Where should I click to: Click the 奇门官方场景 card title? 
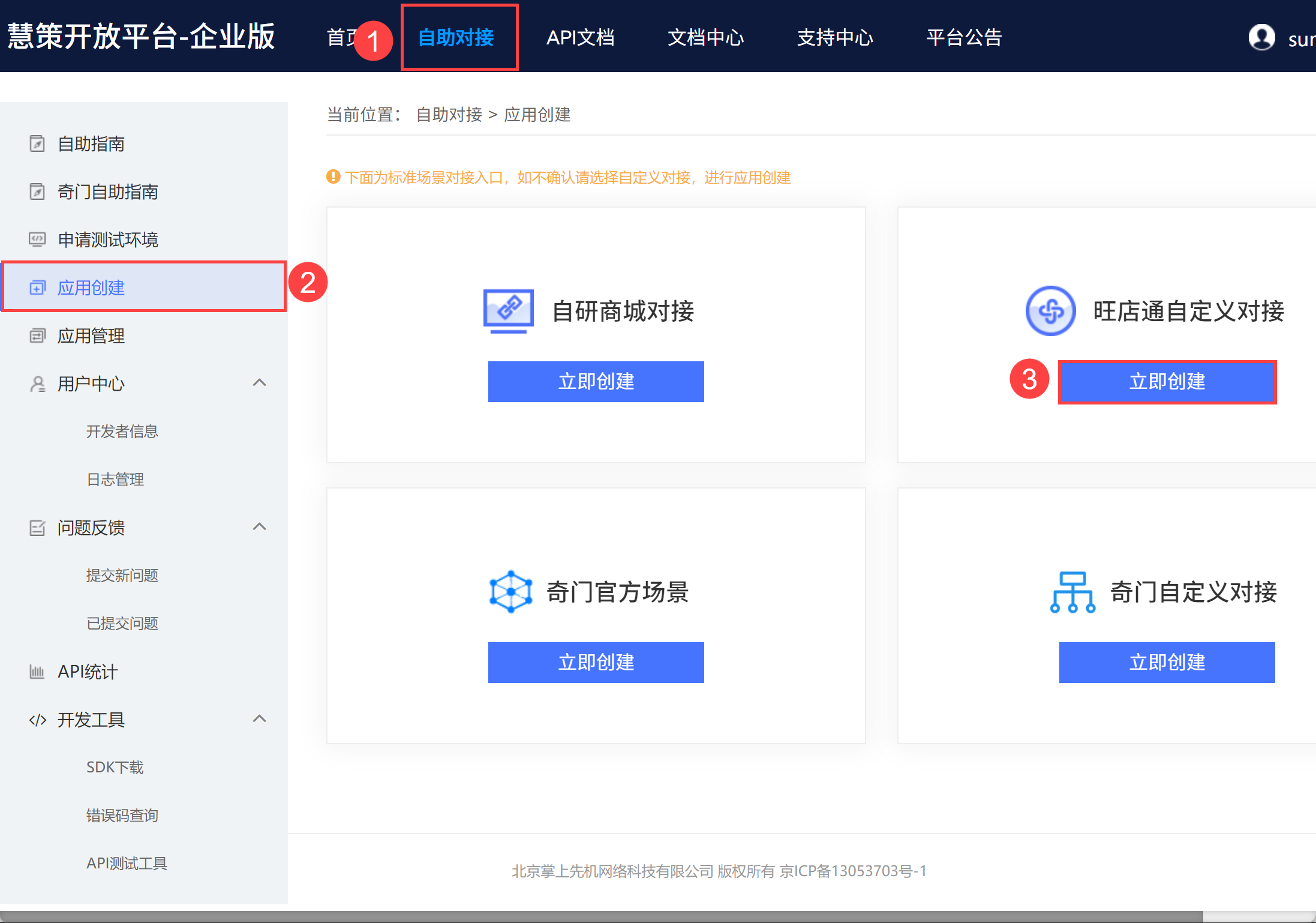click(x=618, y=592)
